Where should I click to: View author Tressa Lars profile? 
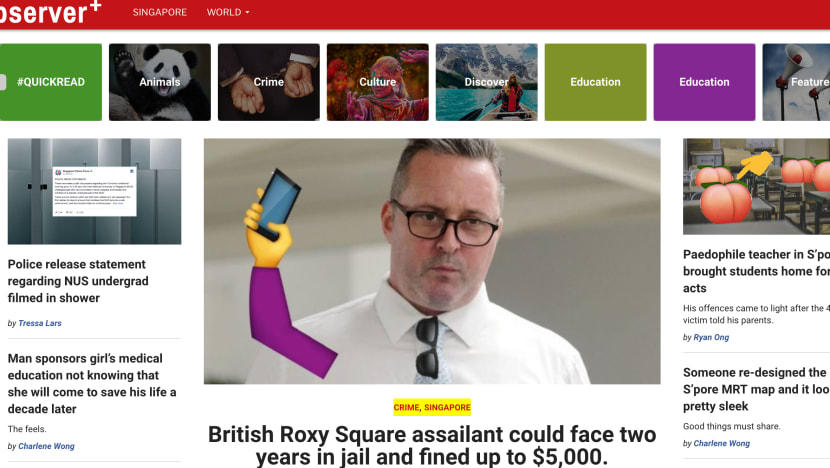pos(40,323)
